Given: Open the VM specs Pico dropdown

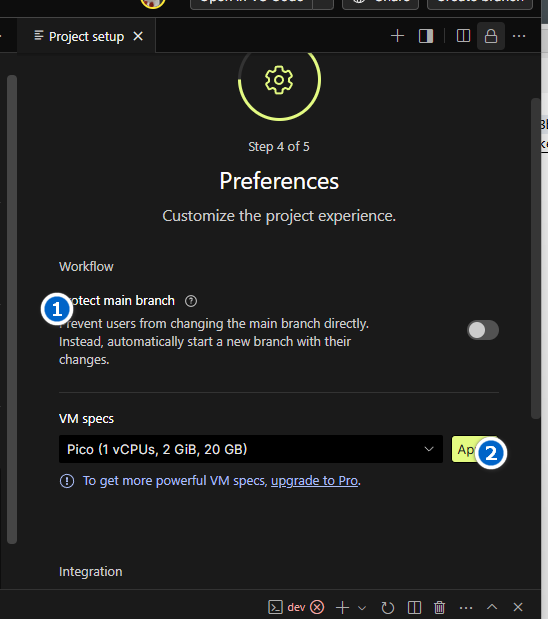Looking at the screenshot, I should 251,449.
